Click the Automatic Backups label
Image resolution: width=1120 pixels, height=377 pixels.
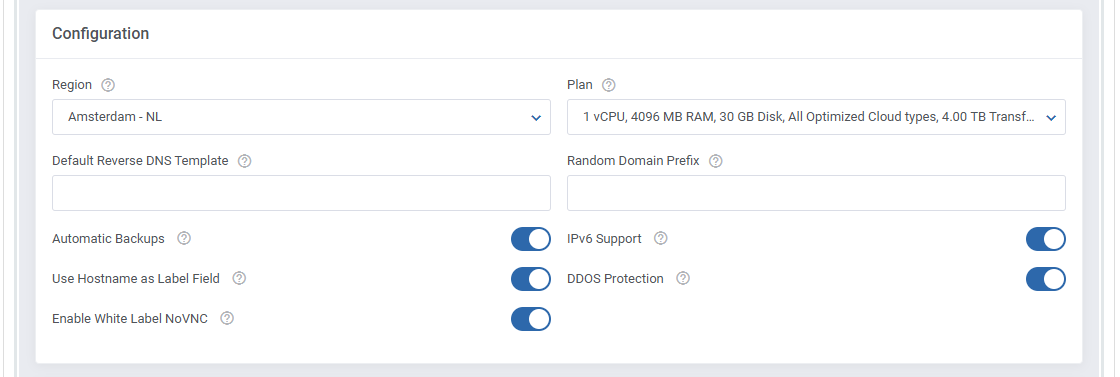(x=109, y=238)
